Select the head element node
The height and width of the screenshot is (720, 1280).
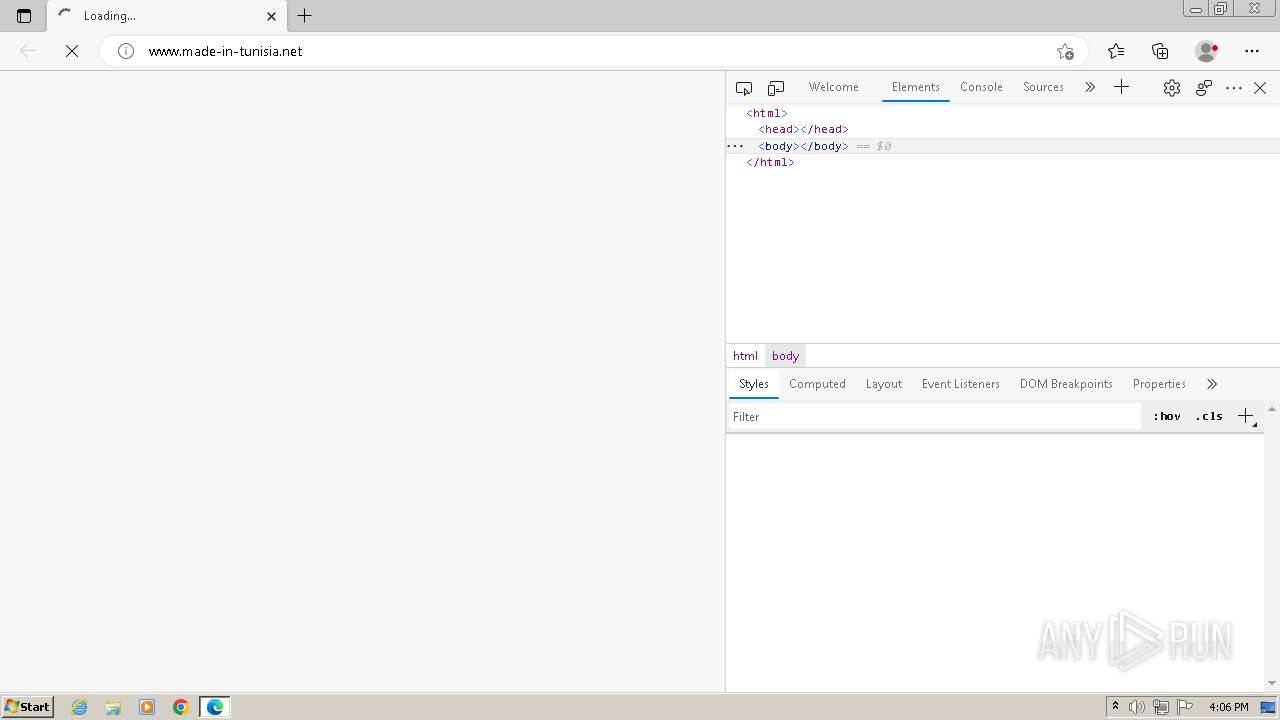point(803,129)
